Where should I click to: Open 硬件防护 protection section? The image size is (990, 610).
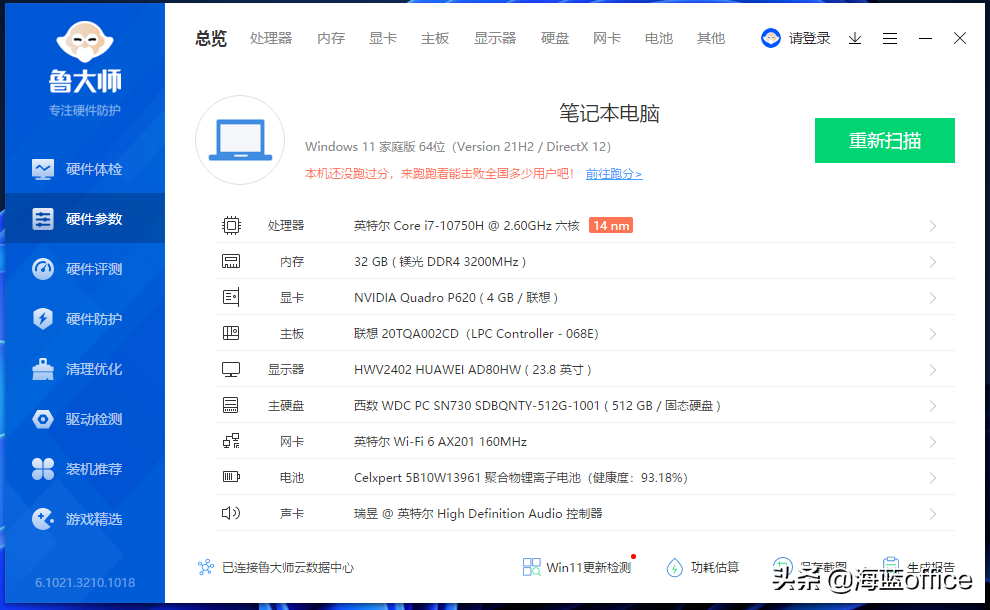(85, 319)
